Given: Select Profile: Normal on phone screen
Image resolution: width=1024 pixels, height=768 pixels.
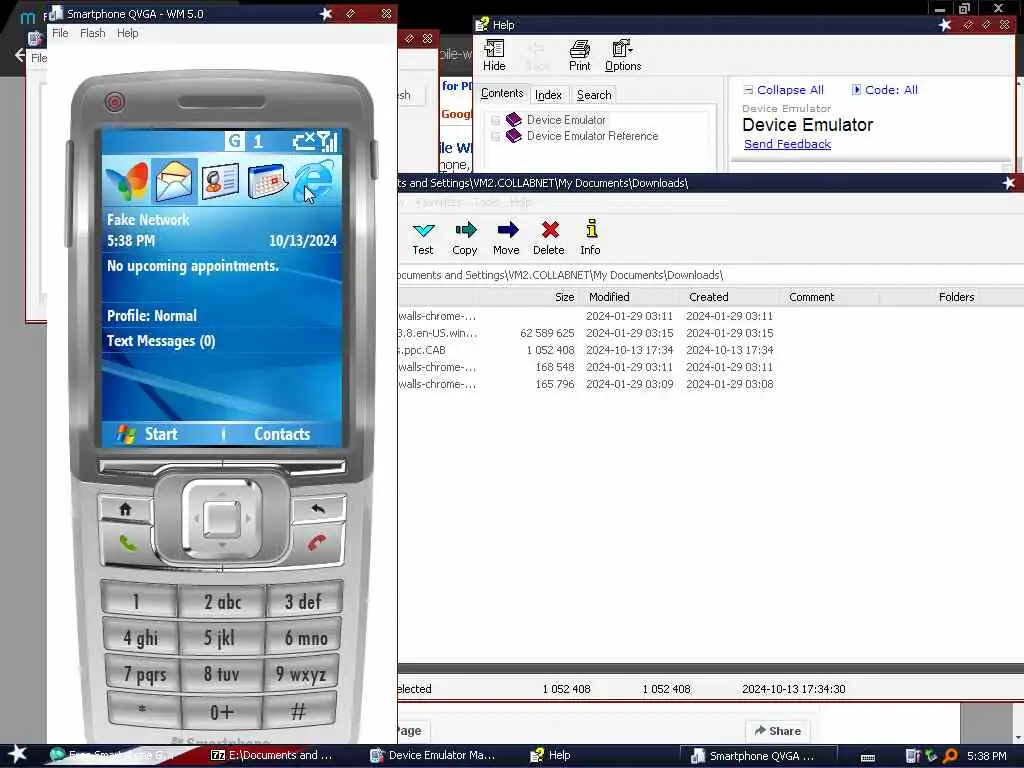Looking at the screenshot, I should 221,316.
